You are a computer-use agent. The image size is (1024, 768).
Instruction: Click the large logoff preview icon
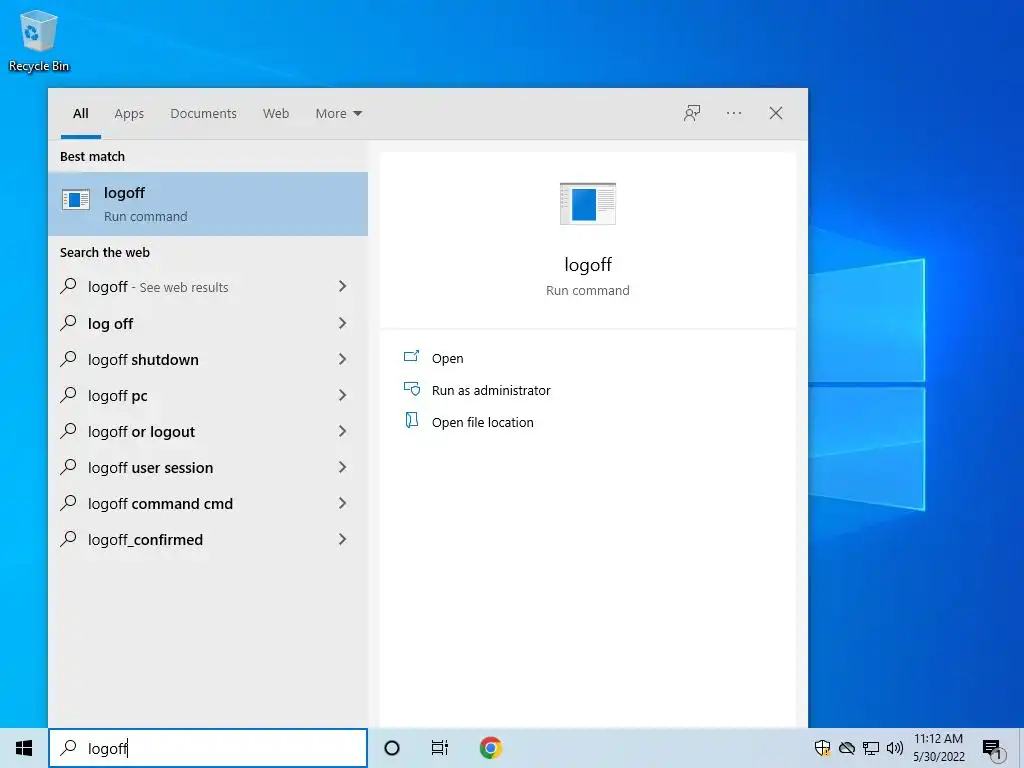(588, 204)
